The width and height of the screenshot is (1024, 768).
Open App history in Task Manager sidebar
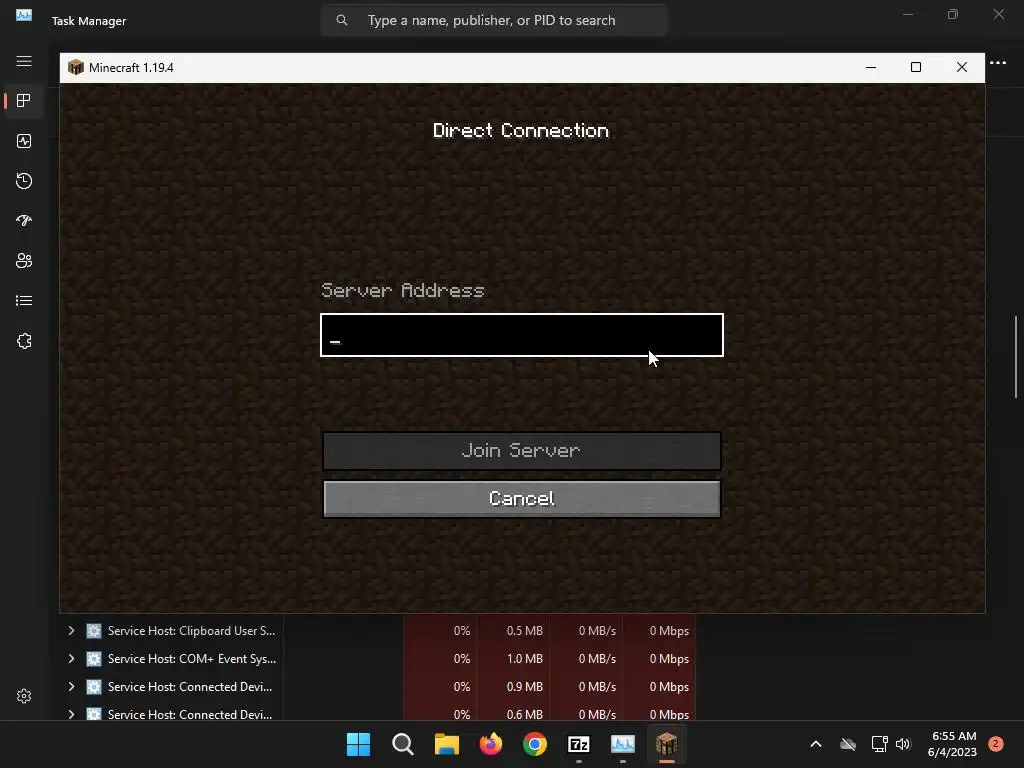(24, 181)
